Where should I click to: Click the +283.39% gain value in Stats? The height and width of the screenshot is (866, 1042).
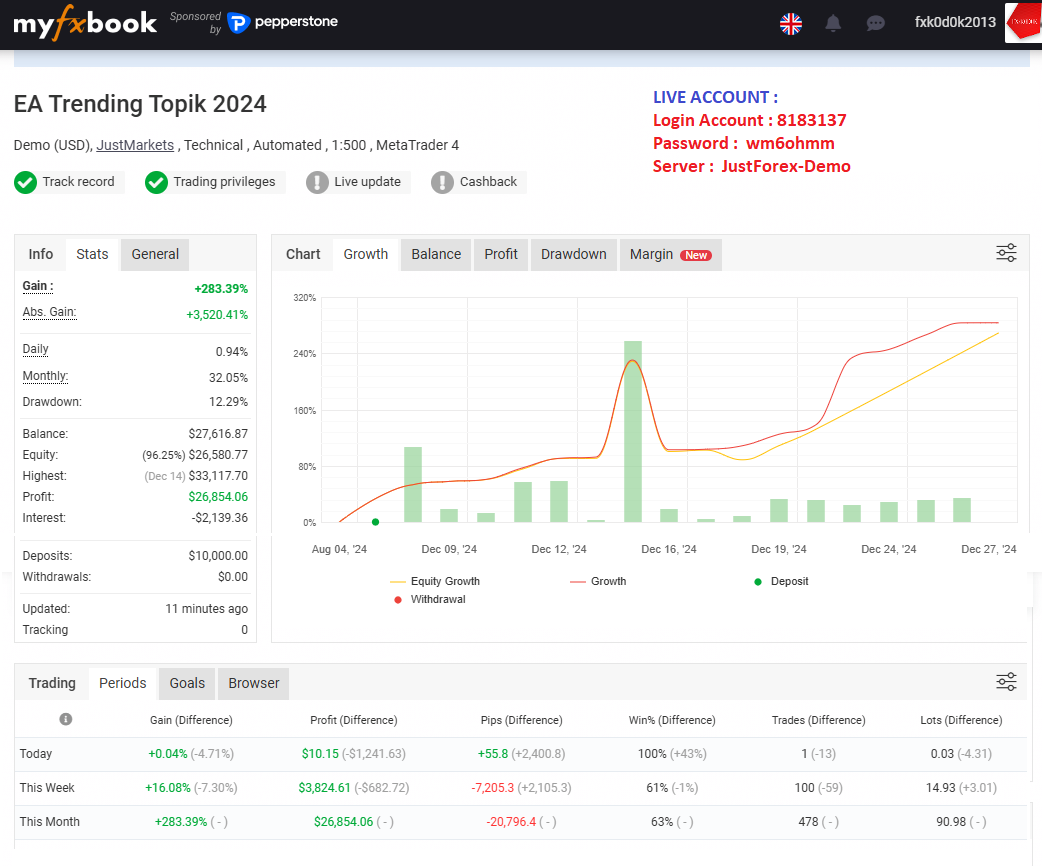(x=221, y=289)
